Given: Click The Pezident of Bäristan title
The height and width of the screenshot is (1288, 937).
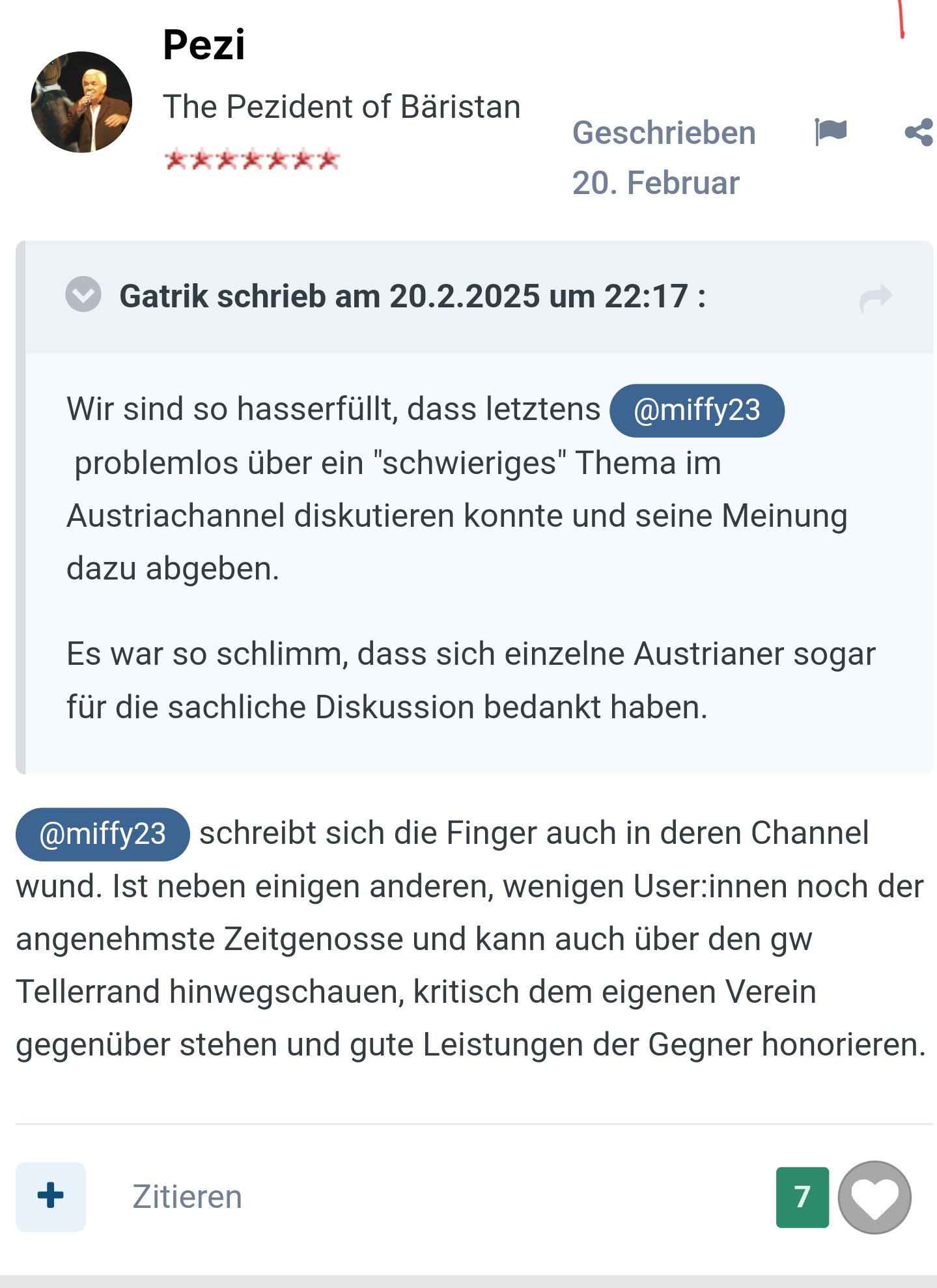Looking at the screenshot, I should pos(342,107).
